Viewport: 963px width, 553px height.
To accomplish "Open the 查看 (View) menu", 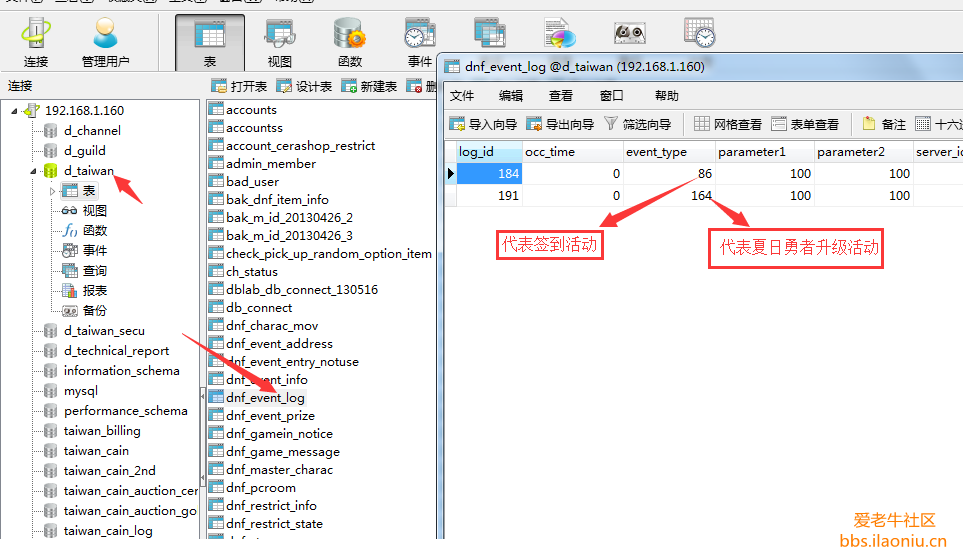I will (x=561, y=96).
